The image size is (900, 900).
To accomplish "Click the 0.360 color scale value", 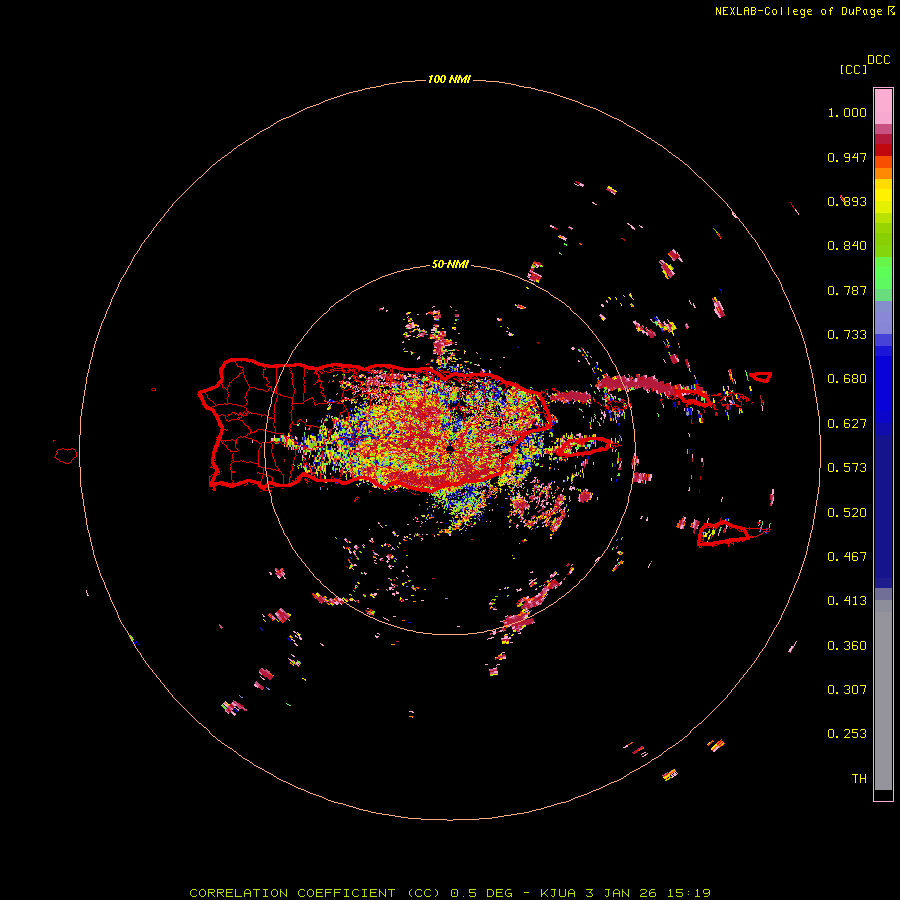I will [847, 646].
